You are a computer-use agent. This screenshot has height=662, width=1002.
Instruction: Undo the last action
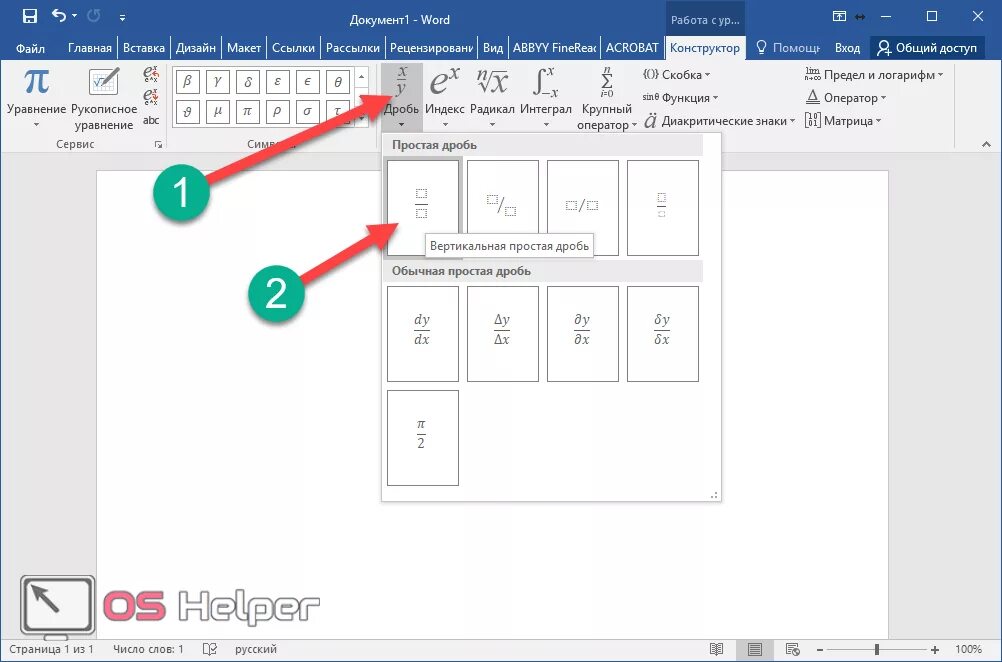click(59, 16)
